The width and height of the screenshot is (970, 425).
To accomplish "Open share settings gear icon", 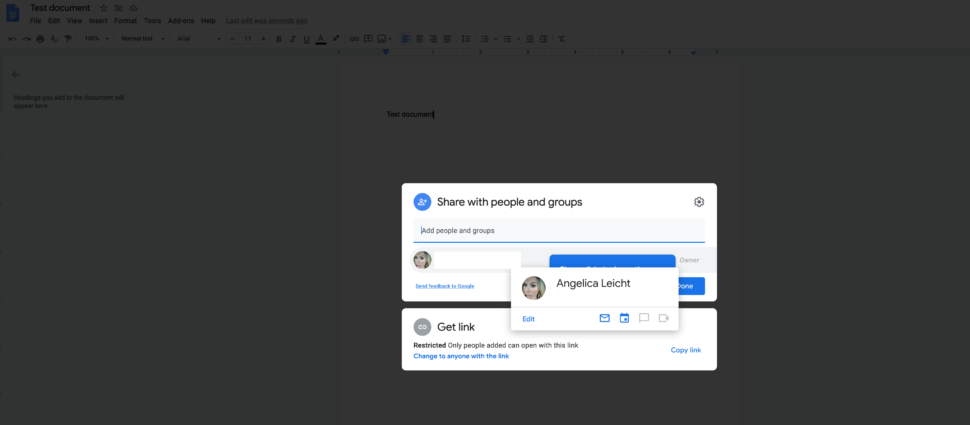I will tap(699, 202).
